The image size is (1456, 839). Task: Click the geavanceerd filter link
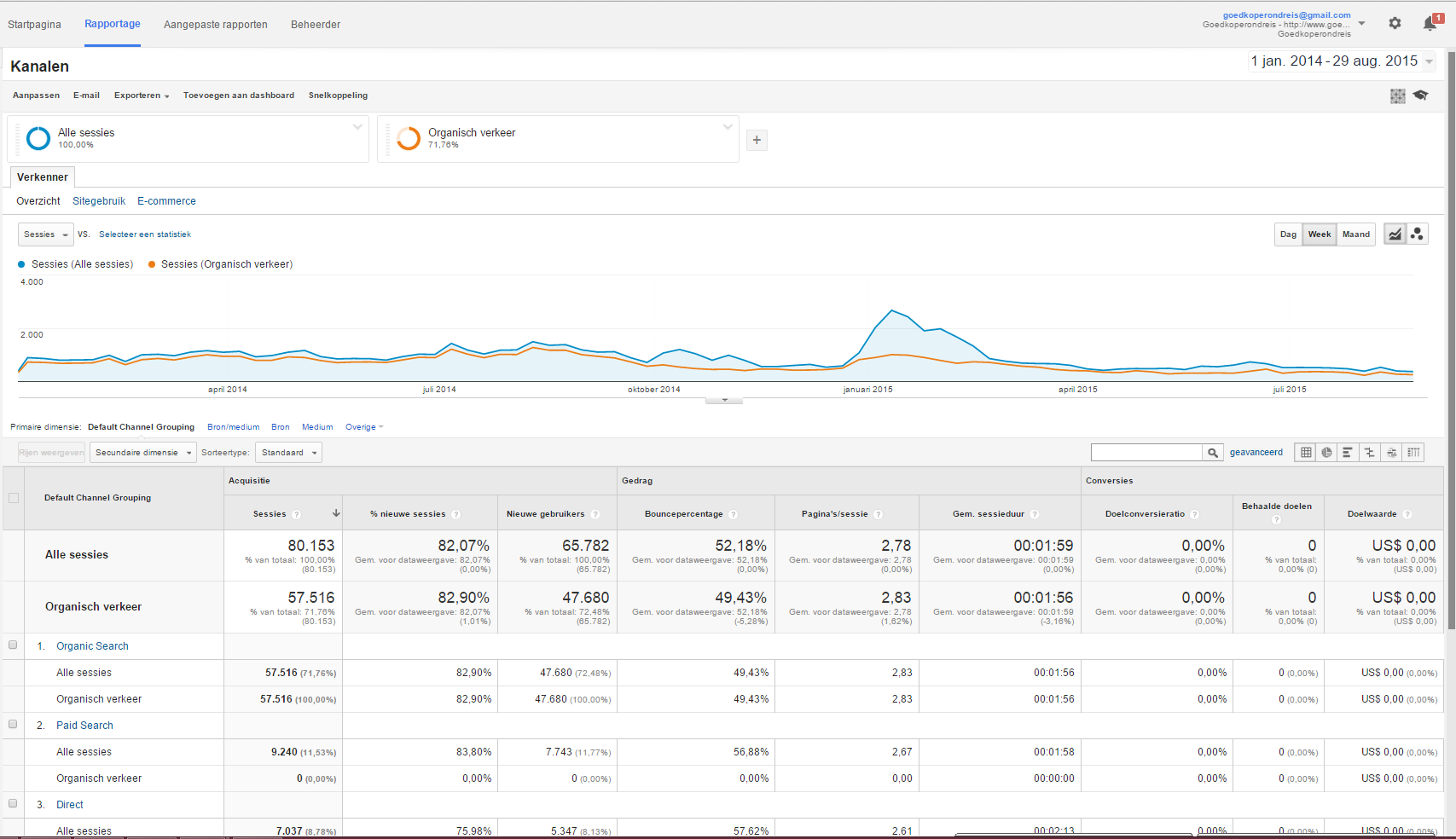(1256, 453)
